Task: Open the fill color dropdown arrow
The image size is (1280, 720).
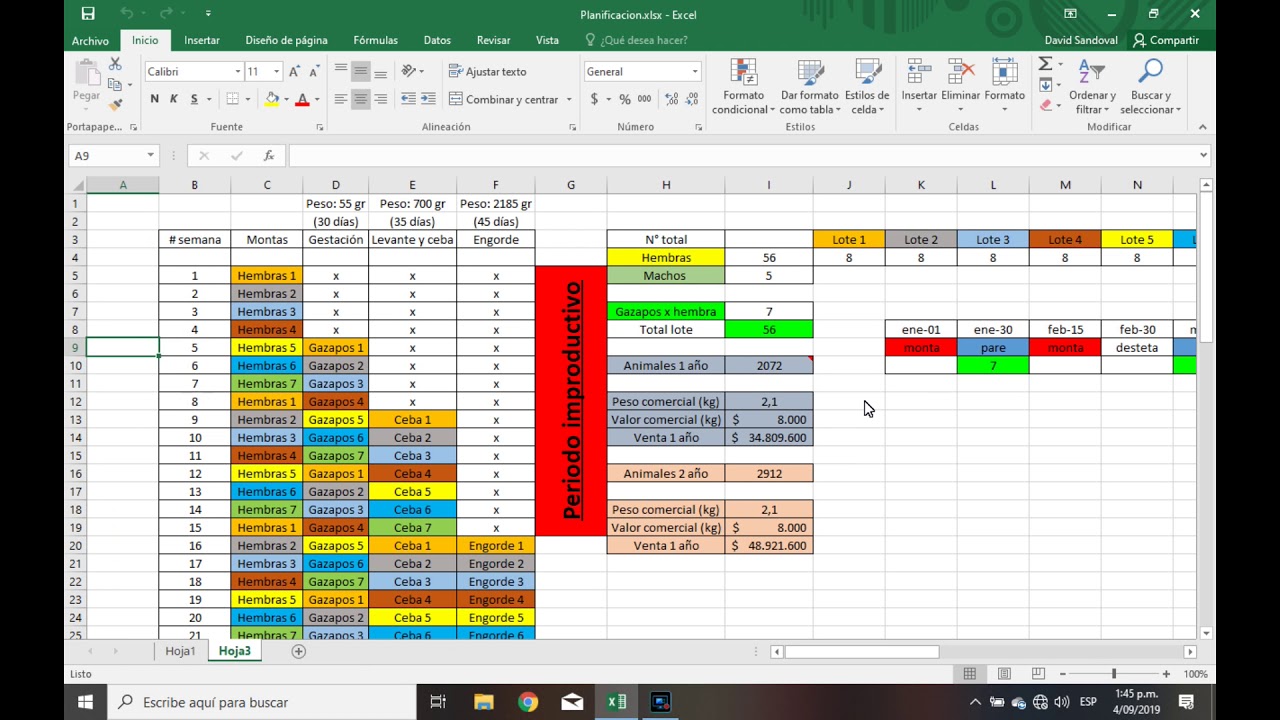Action: tap(287, 99)
